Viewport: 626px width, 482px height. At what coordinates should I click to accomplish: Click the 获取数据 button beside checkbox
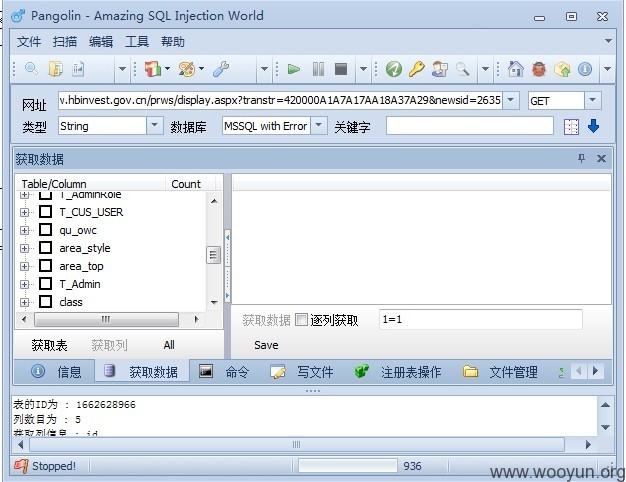pos(266,320)
